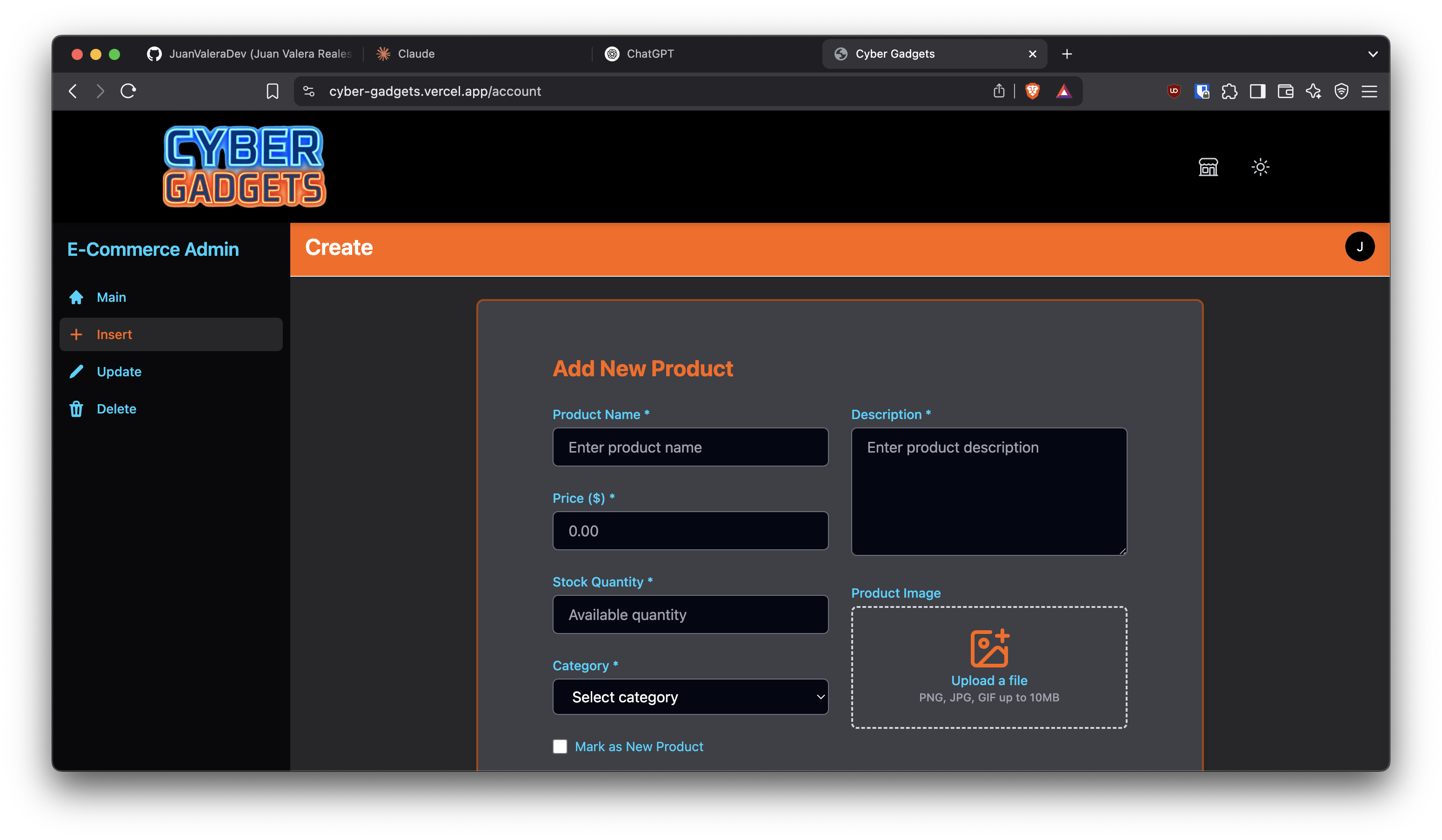Click Upload a file link
Viewport: 1442px width, 840px height.
[989, 680]
